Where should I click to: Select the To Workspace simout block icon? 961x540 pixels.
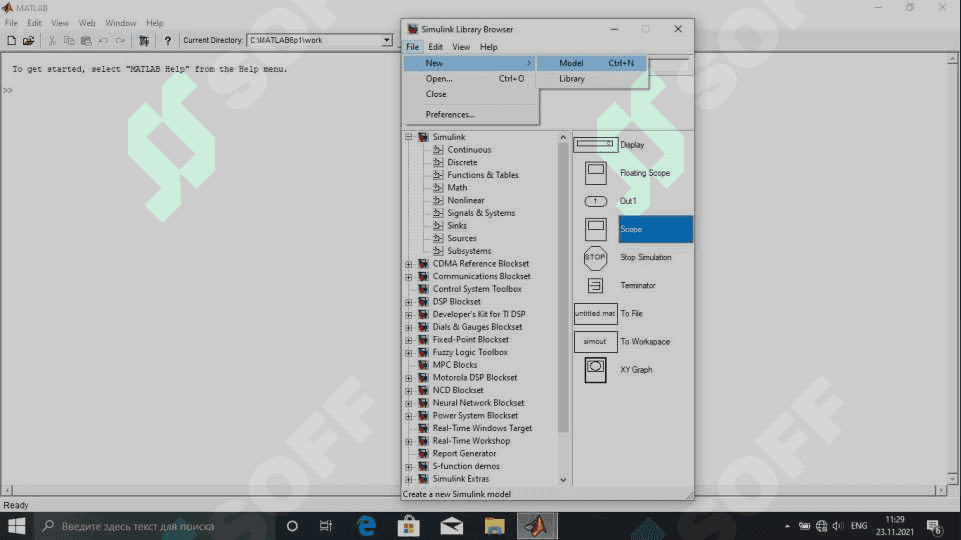595,341
